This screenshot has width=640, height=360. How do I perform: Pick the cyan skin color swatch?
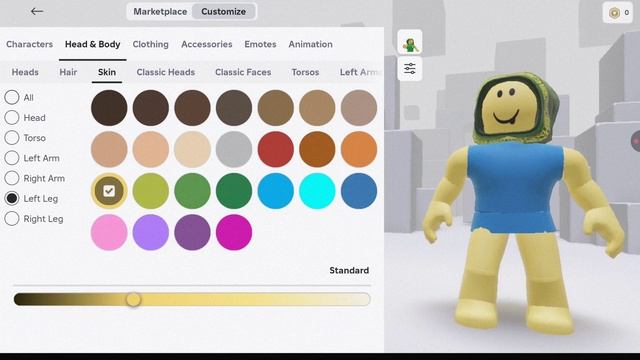coord(317,191)
